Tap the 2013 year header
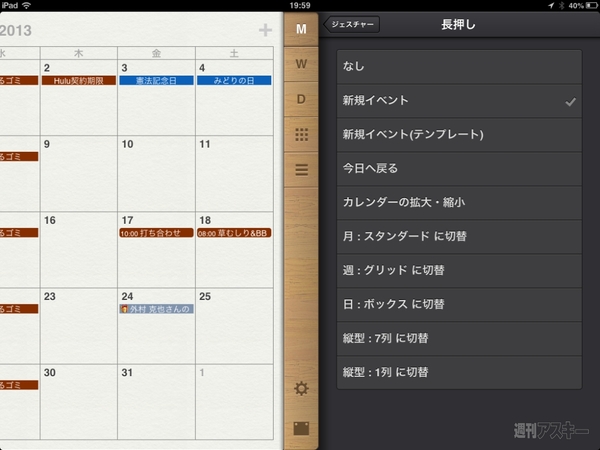This screenshot has height=450, width=600. [16, 31]
